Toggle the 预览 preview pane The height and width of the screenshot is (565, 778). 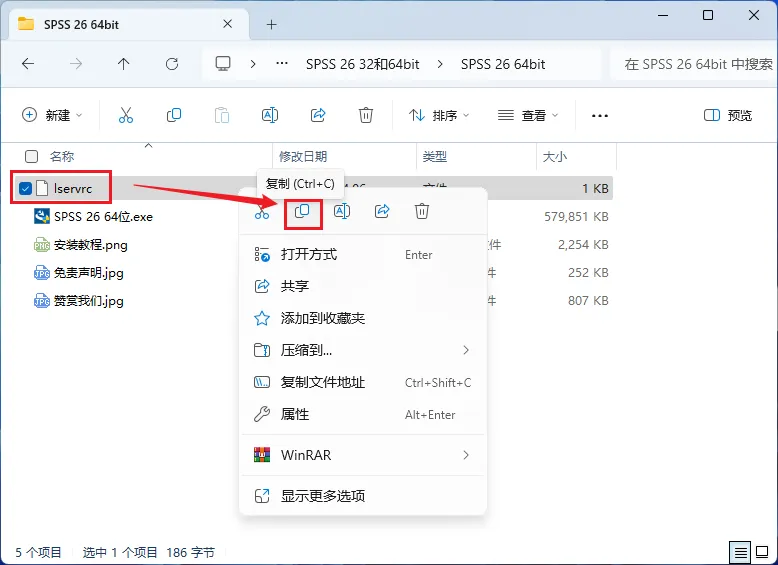coord(728,116)
